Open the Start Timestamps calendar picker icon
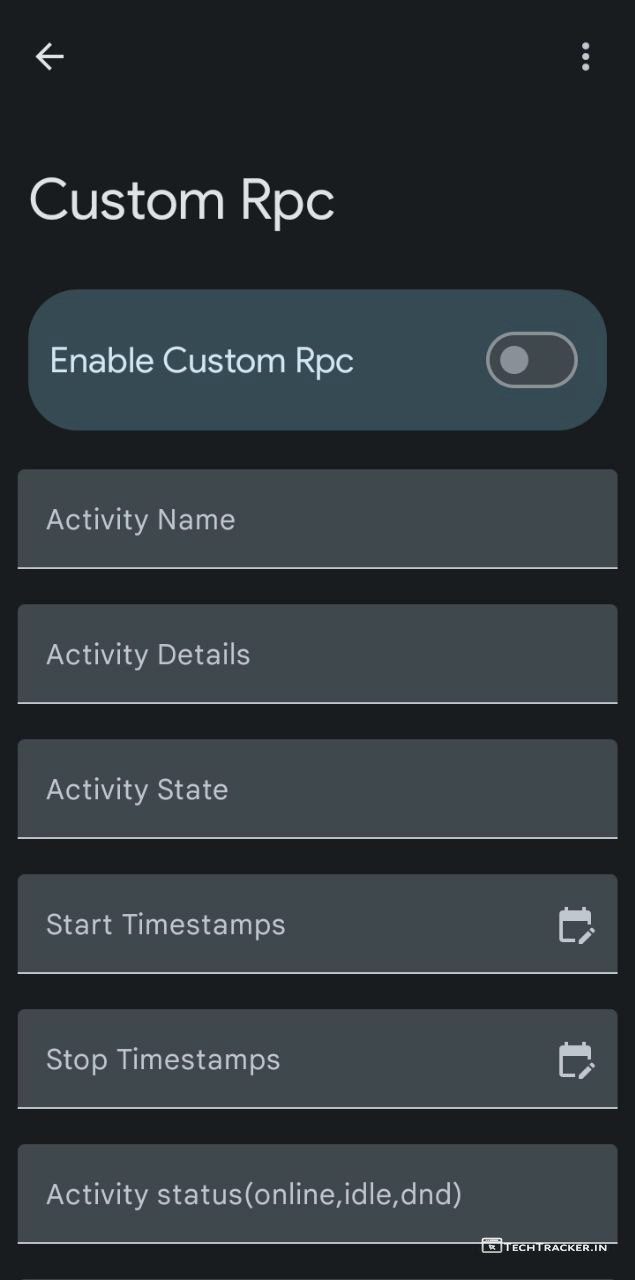 575,925
